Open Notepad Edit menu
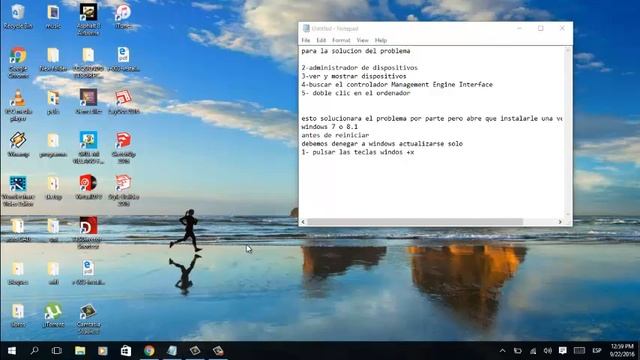Image resolution: width=640 pixels, height=360 pixels. (321, 40)
